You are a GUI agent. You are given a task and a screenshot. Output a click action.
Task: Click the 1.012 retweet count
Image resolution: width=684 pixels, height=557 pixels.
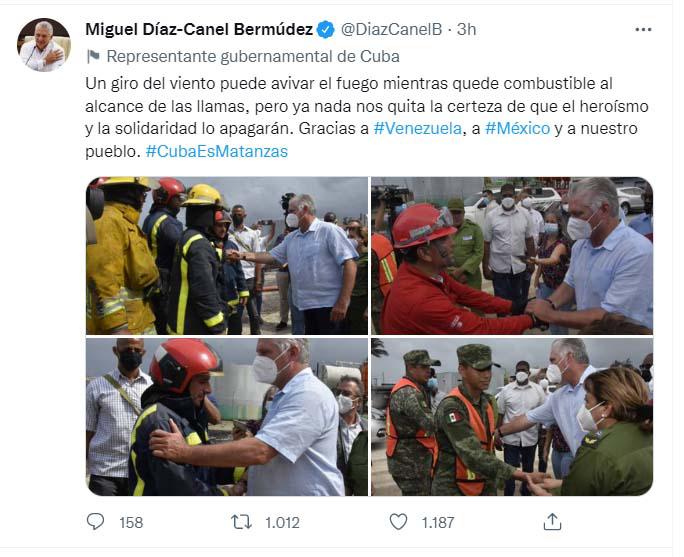pos(282,522)
